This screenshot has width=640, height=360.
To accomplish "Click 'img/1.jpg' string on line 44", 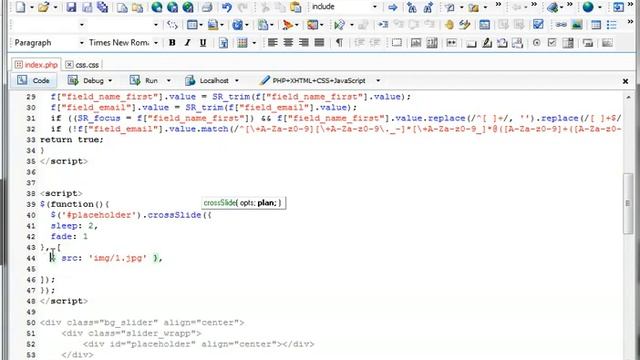I will click(118, 258).
